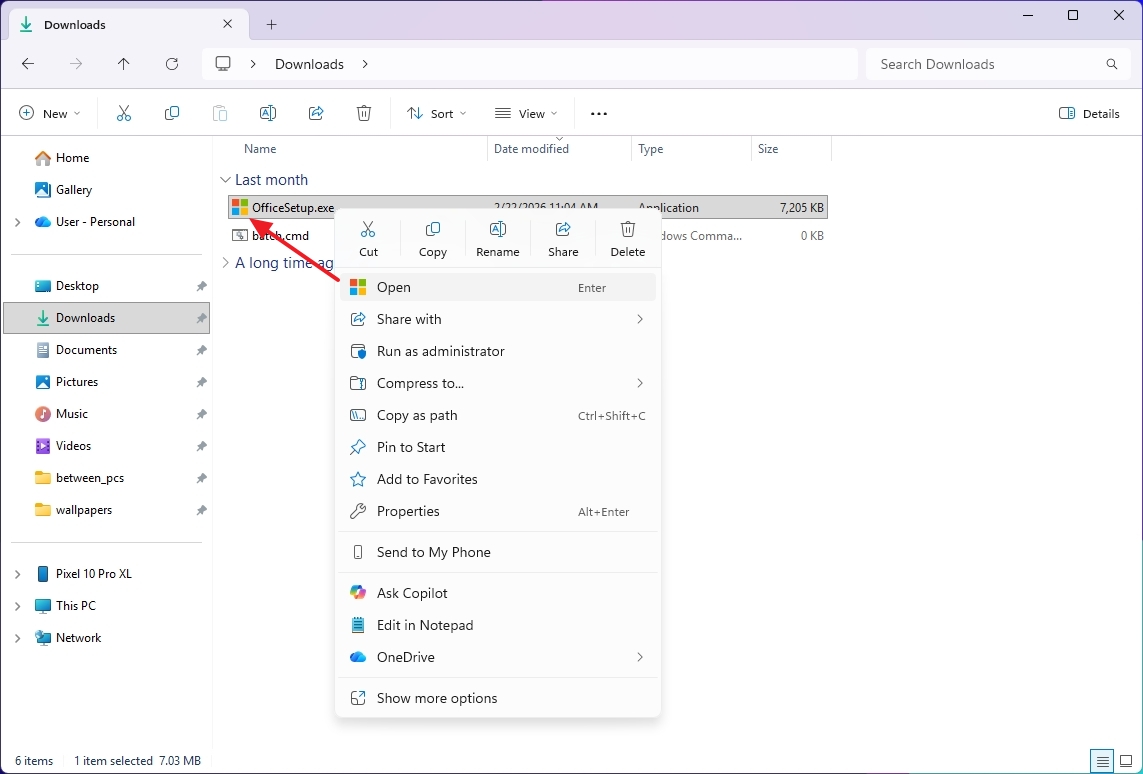The height and width of the screenshot is (774, 1143).
Task: Rename the file via the toolbar Rename icon
Action: pyautogui.click(x=267, y=112)
